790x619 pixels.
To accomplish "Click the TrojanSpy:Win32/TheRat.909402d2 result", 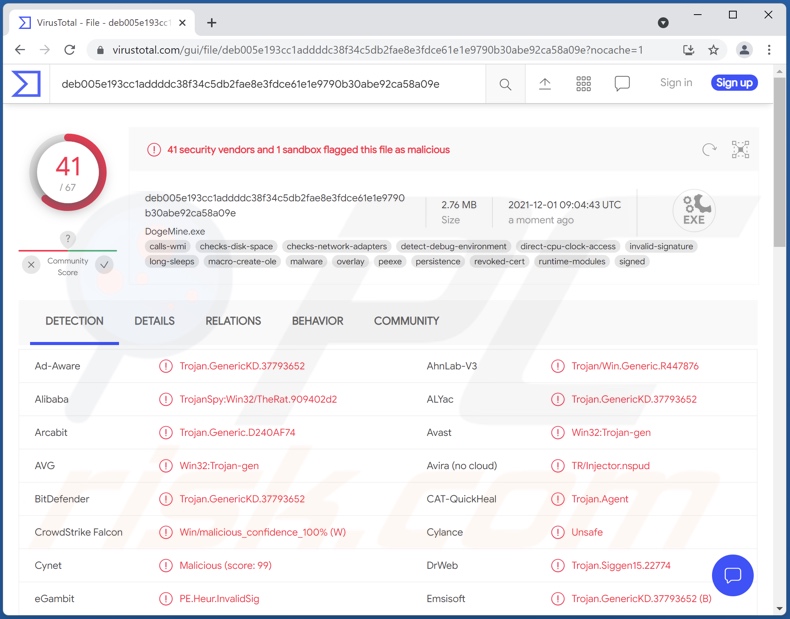I will click(x=258, y=399).
